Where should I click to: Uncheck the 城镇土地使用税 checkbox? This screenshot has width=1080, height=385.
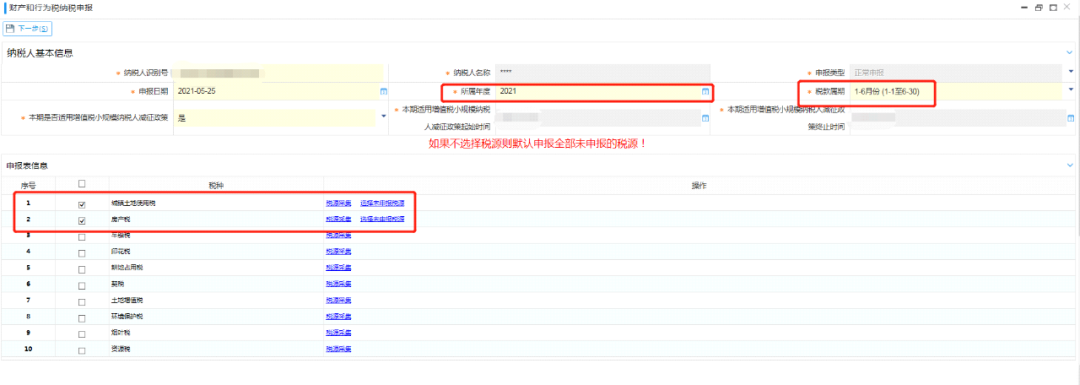point(83,205)
